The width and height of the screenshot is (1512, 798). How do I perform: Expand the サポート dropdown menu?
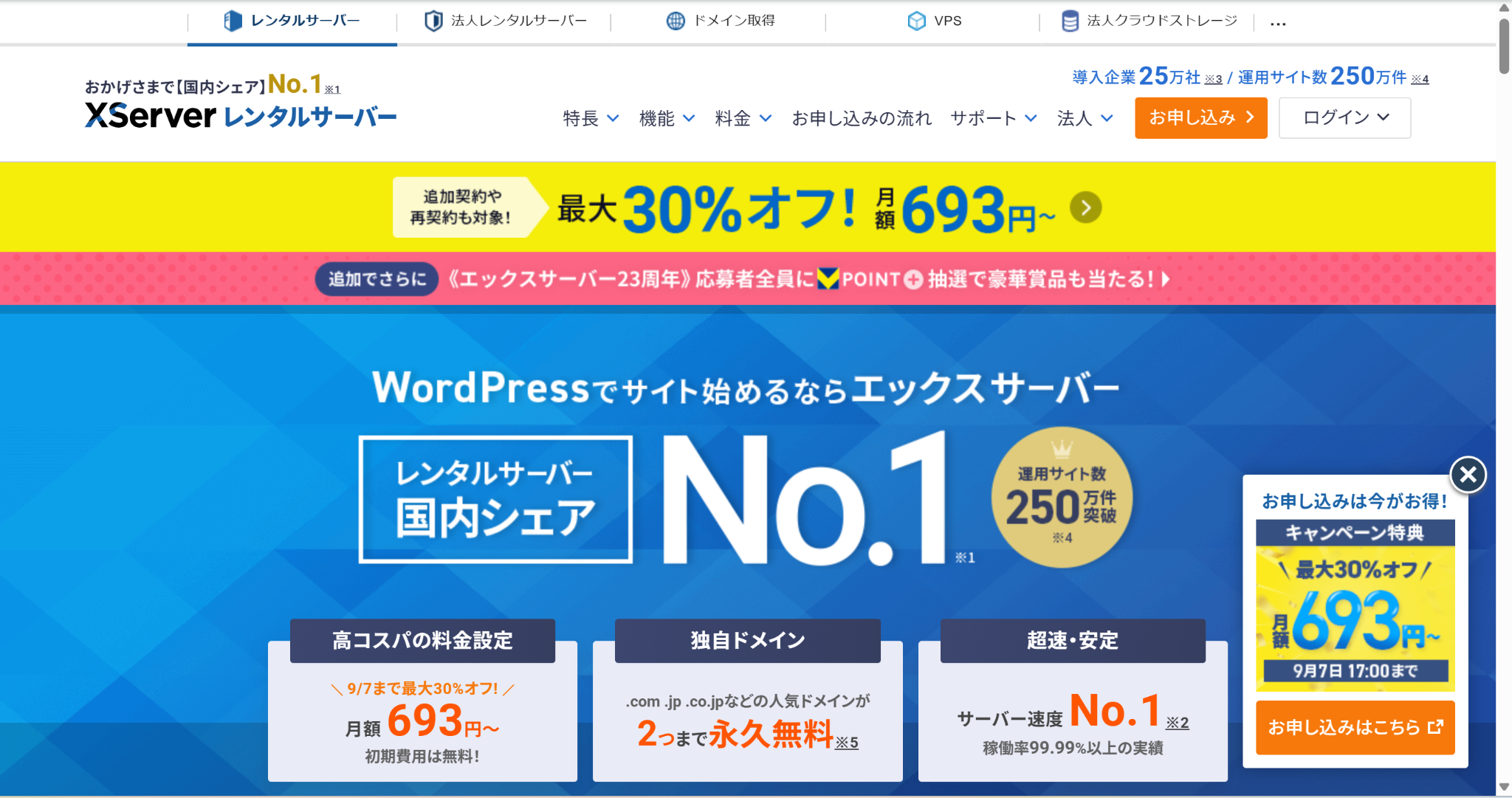tap(994, 118)
